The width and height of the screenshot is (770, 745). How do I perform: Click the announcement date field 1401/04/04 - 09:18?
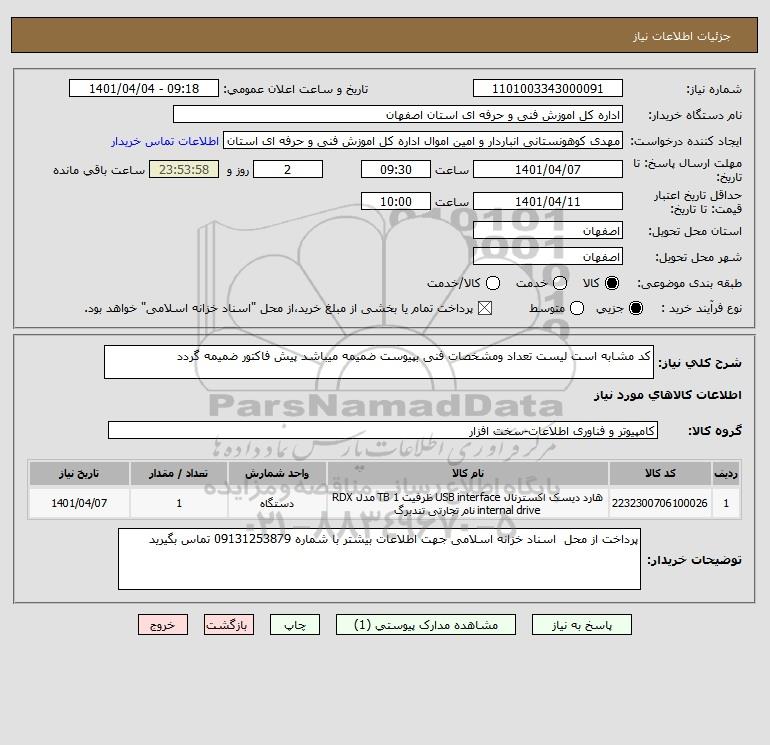tap(144, 88)
